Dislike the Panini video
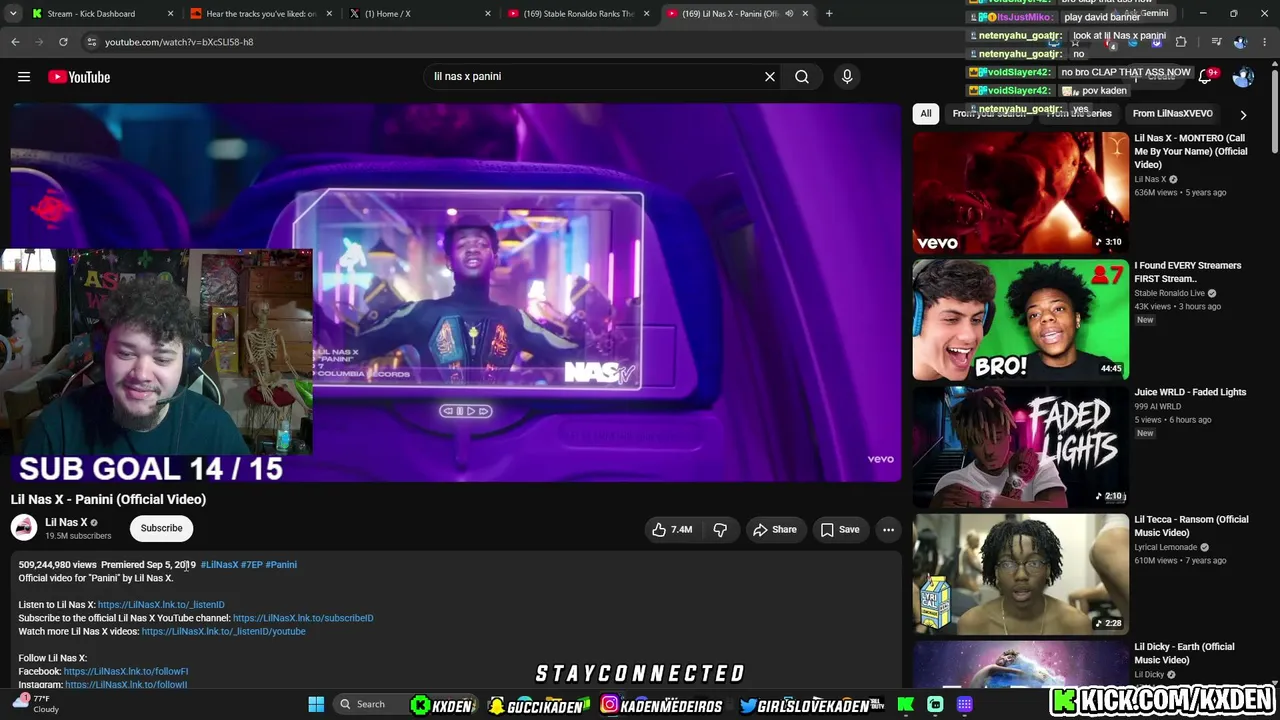Image resolution: width=1280 pixels, height=720 pixels. [720, 530]
